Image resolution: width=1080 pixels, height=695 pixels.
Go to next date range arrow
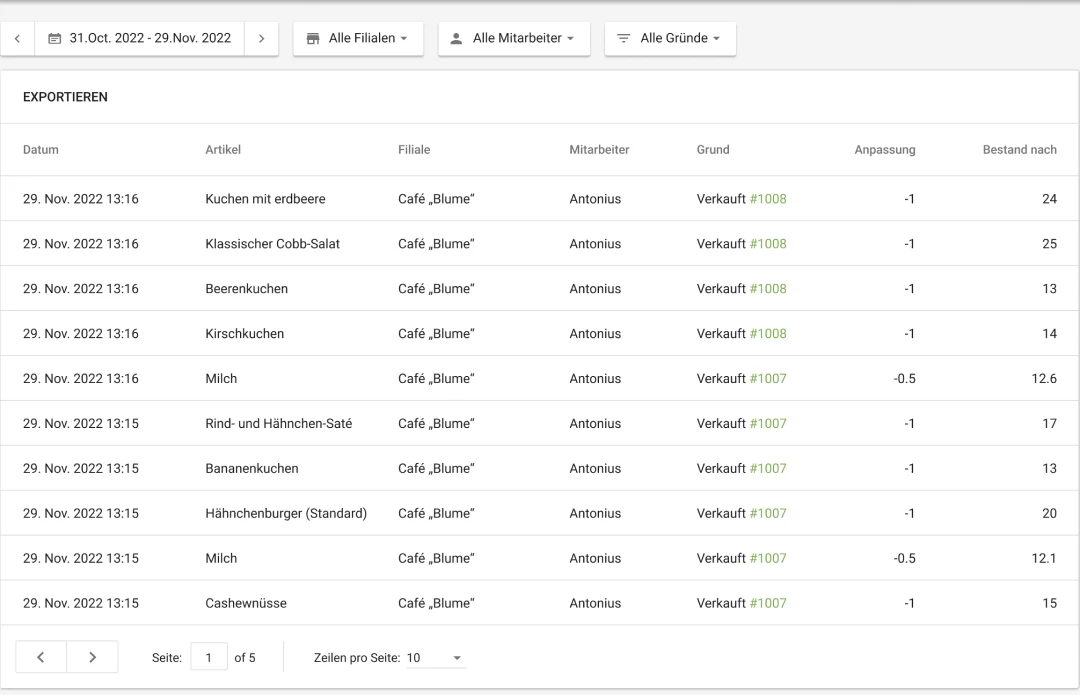tap(261, 39)
